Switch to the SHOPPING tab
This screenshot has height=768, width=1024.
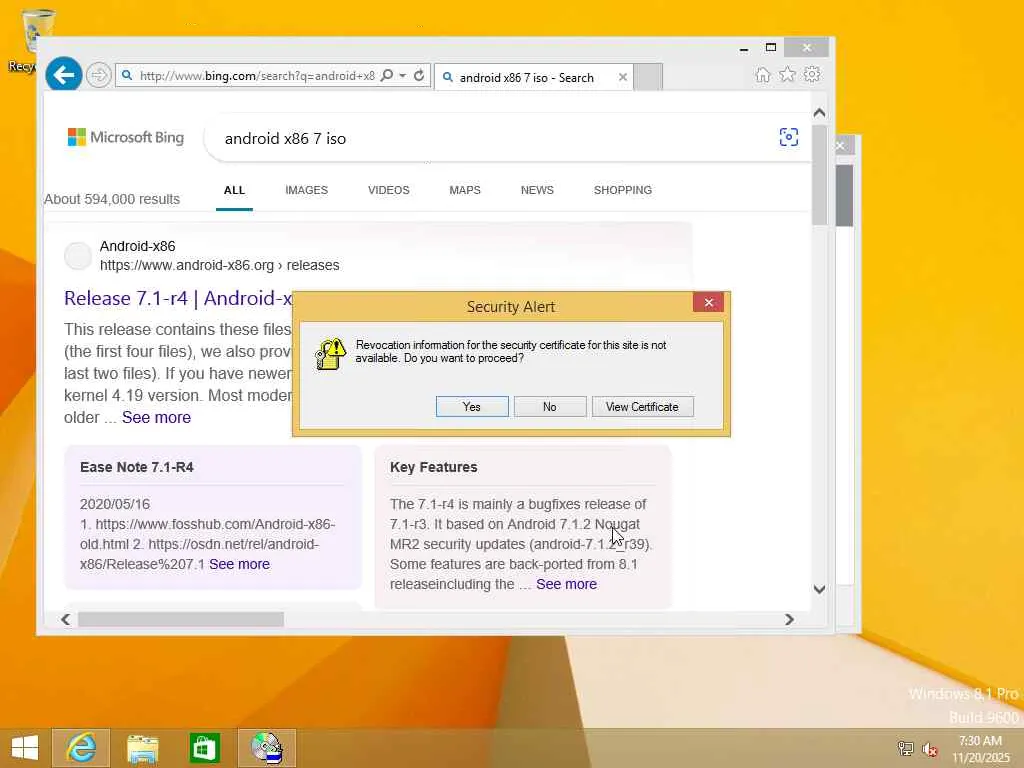(x=622, y=190)
